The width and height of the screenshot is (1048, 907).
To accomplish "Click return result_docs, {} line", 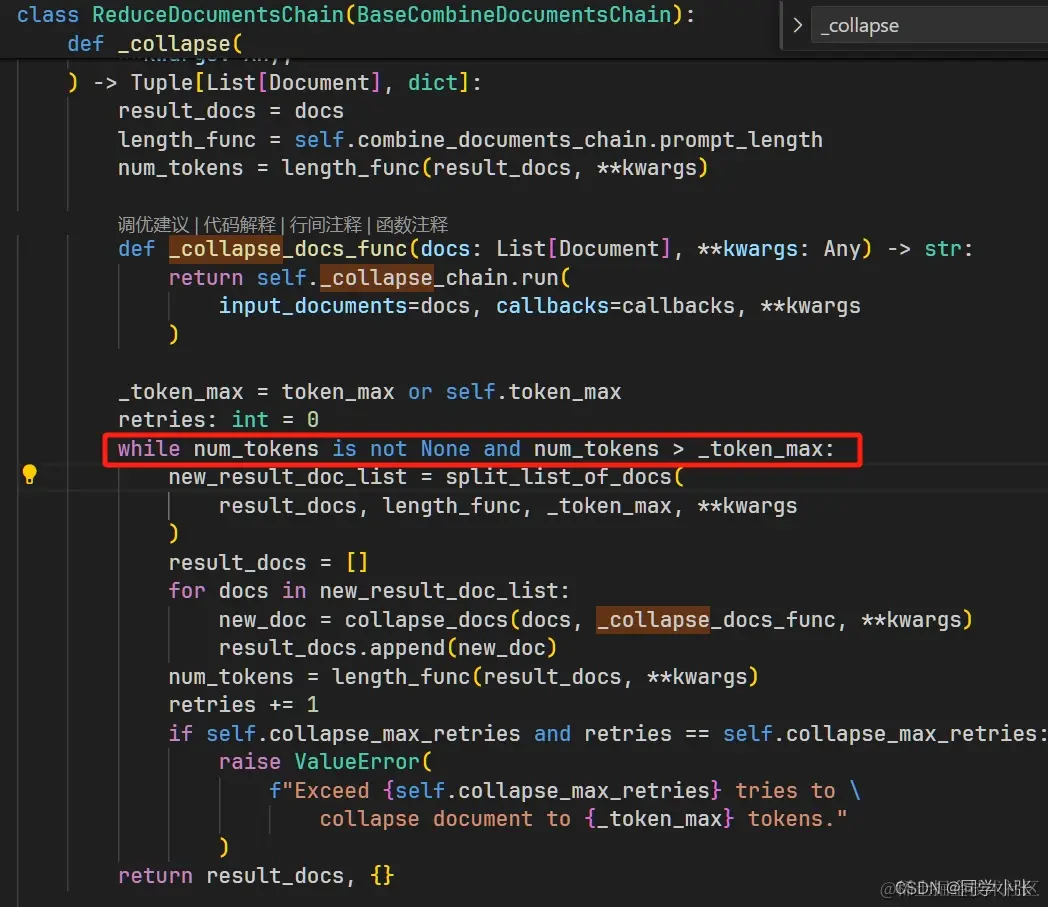I will click(x=256, y=876).
